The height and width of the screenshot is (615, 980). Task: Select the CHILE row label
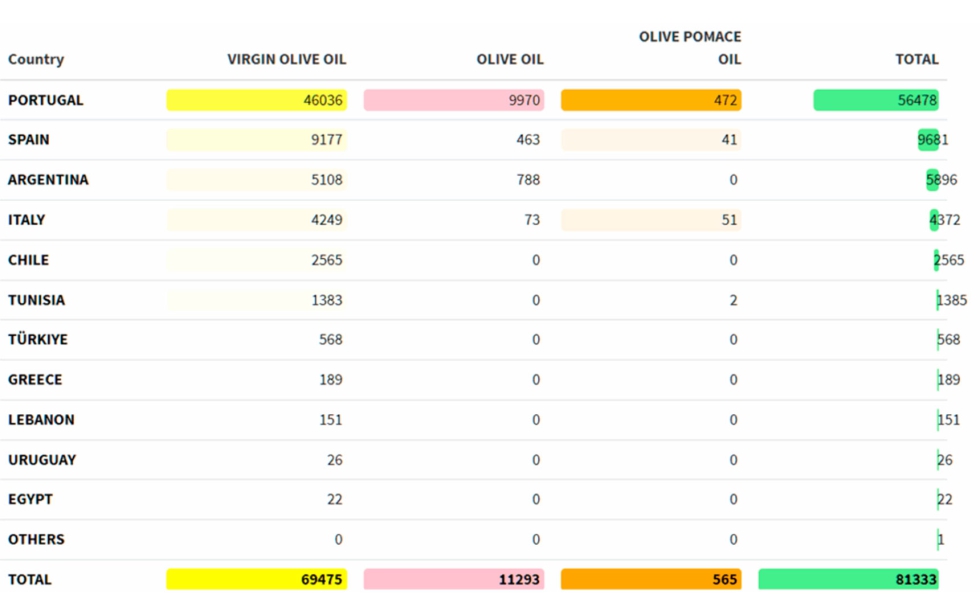(x=28, y=260)
